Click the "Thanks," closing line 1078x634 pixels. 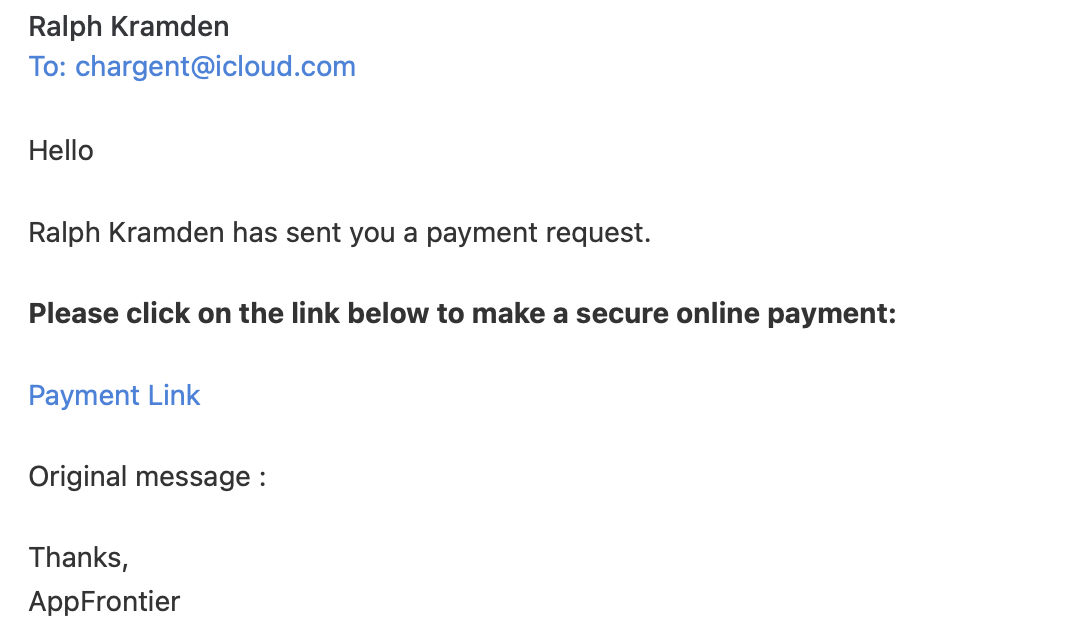pyautogui.click(x=78, y=557)
